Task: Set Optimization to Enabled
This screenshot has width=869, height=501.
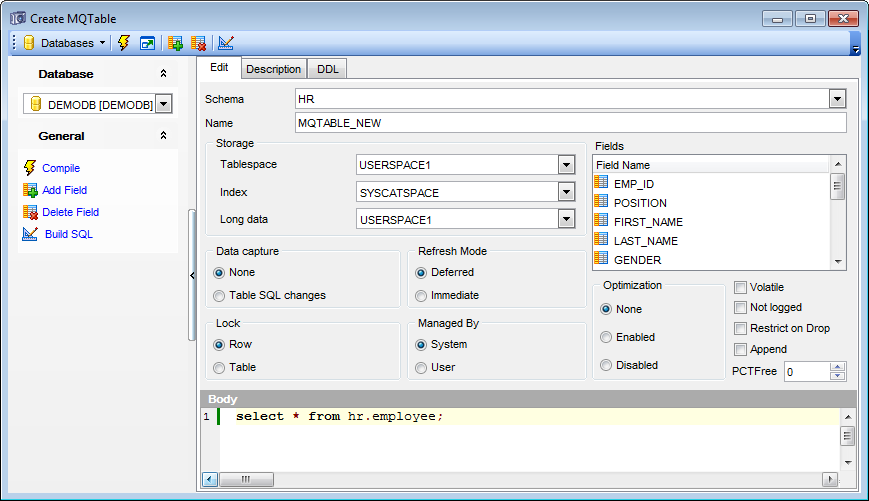Action: click(606, 337)
